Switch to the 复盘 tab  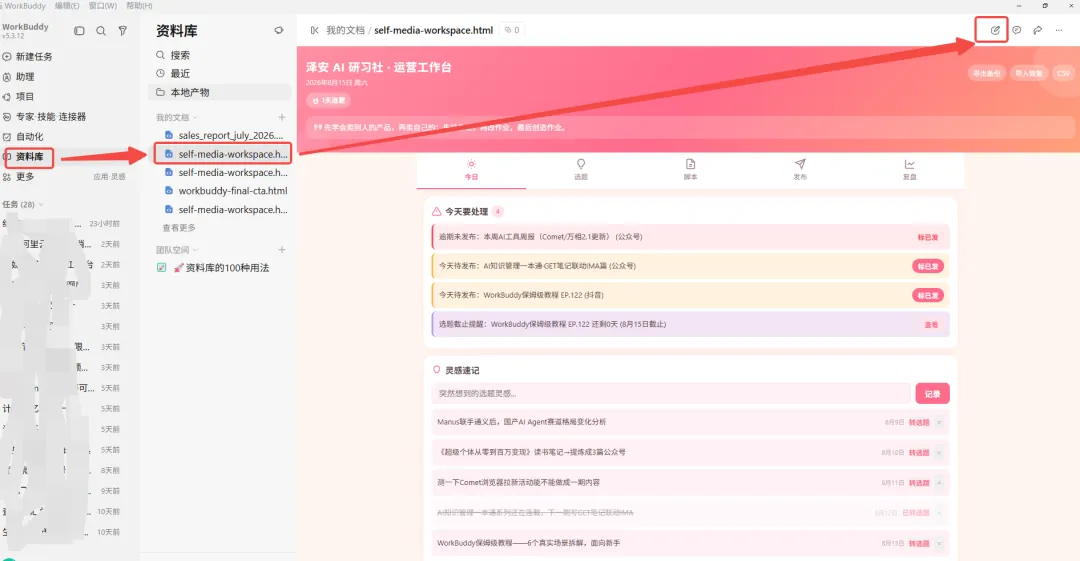point(909,170)
